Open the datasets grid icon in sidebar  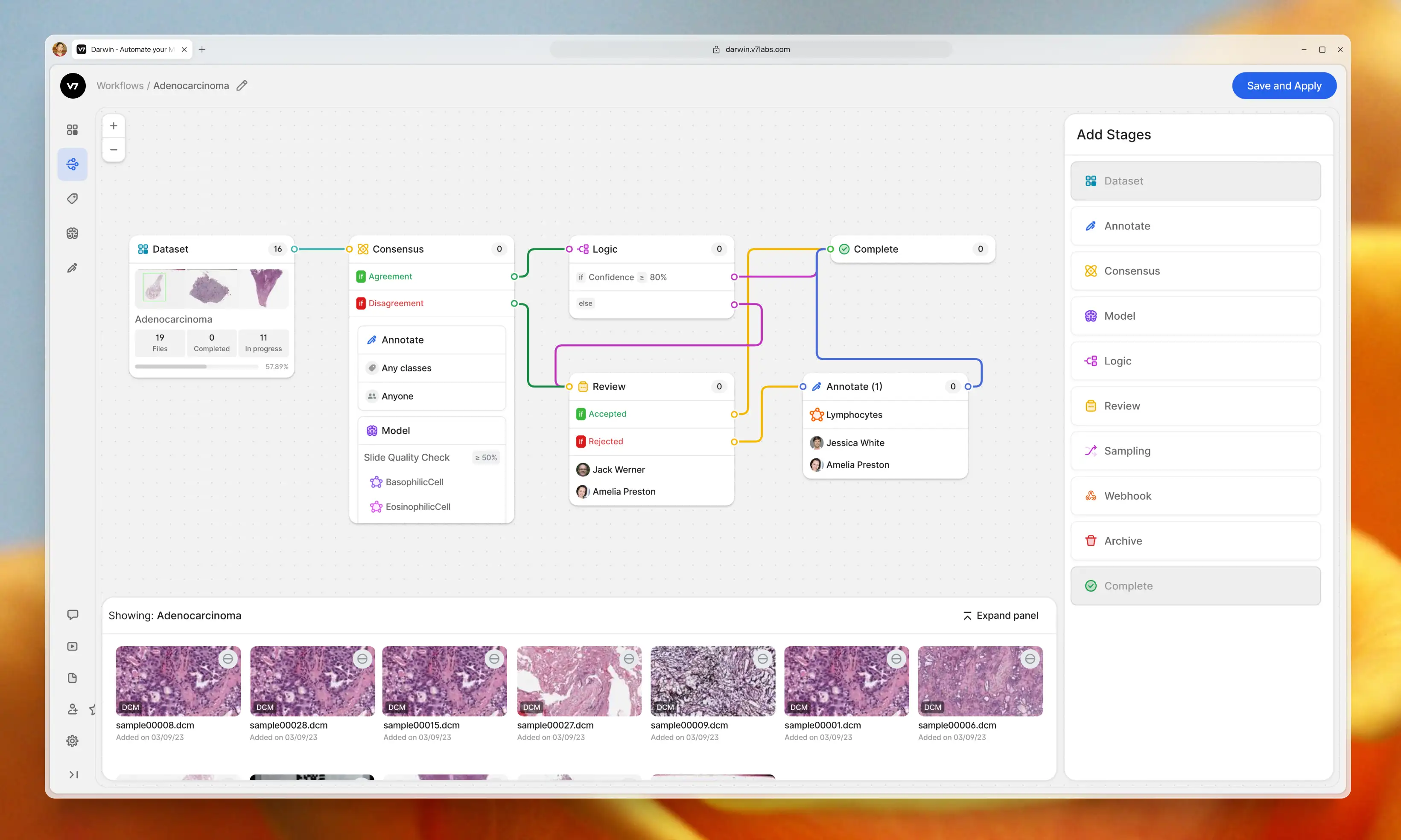(x=73, y=130)
